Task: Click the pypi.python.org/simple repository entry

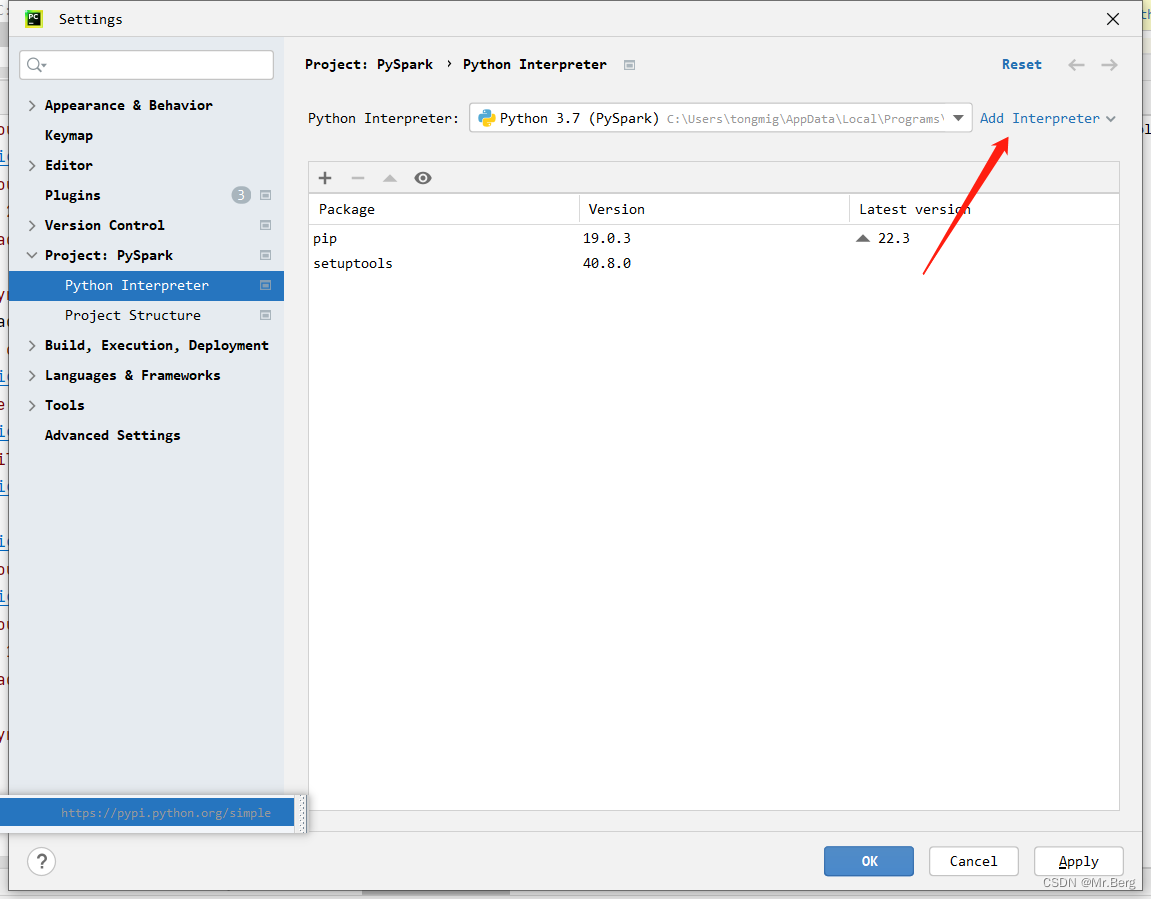Action: coord(147,812)
